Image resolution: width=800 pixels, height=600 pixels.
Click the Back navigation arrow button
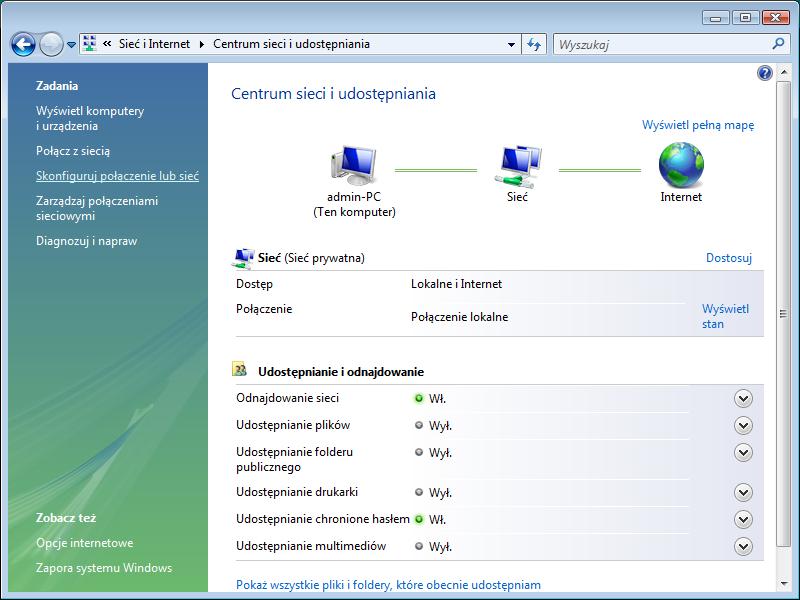point(23,44)
